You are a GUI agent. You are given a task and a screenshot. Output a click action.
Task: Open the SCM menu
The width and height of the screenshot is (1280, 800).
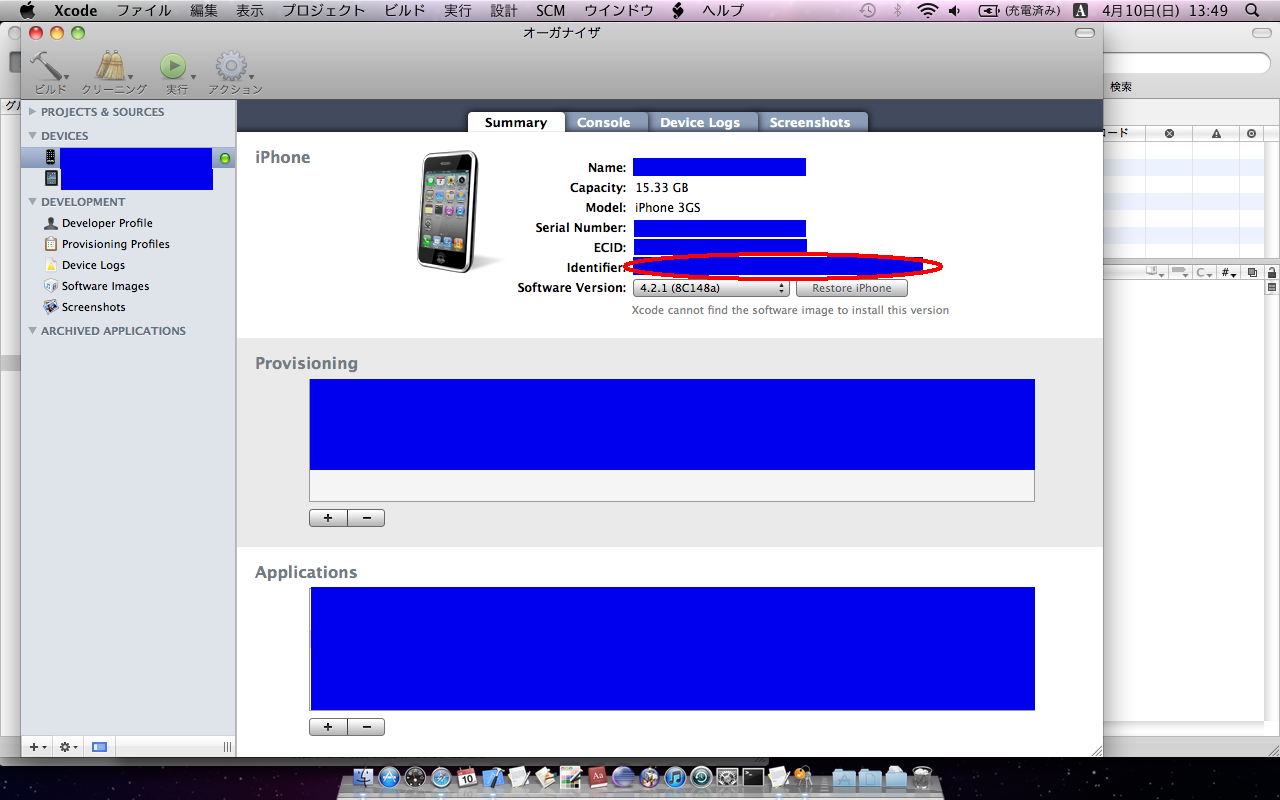coord(551,11)
